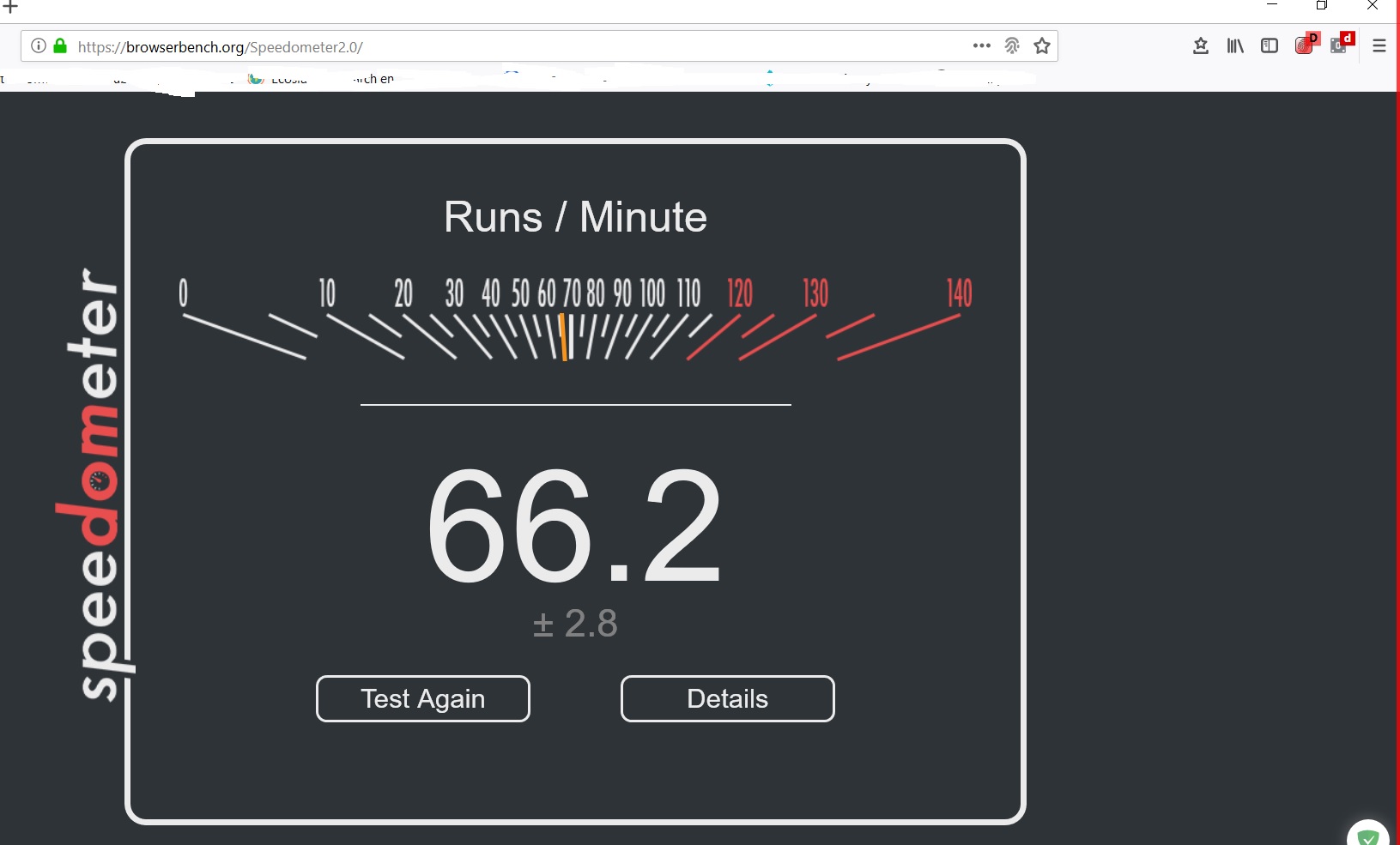Click the red 130 gauge label
1400x845 pixels.
pos(815,293)
